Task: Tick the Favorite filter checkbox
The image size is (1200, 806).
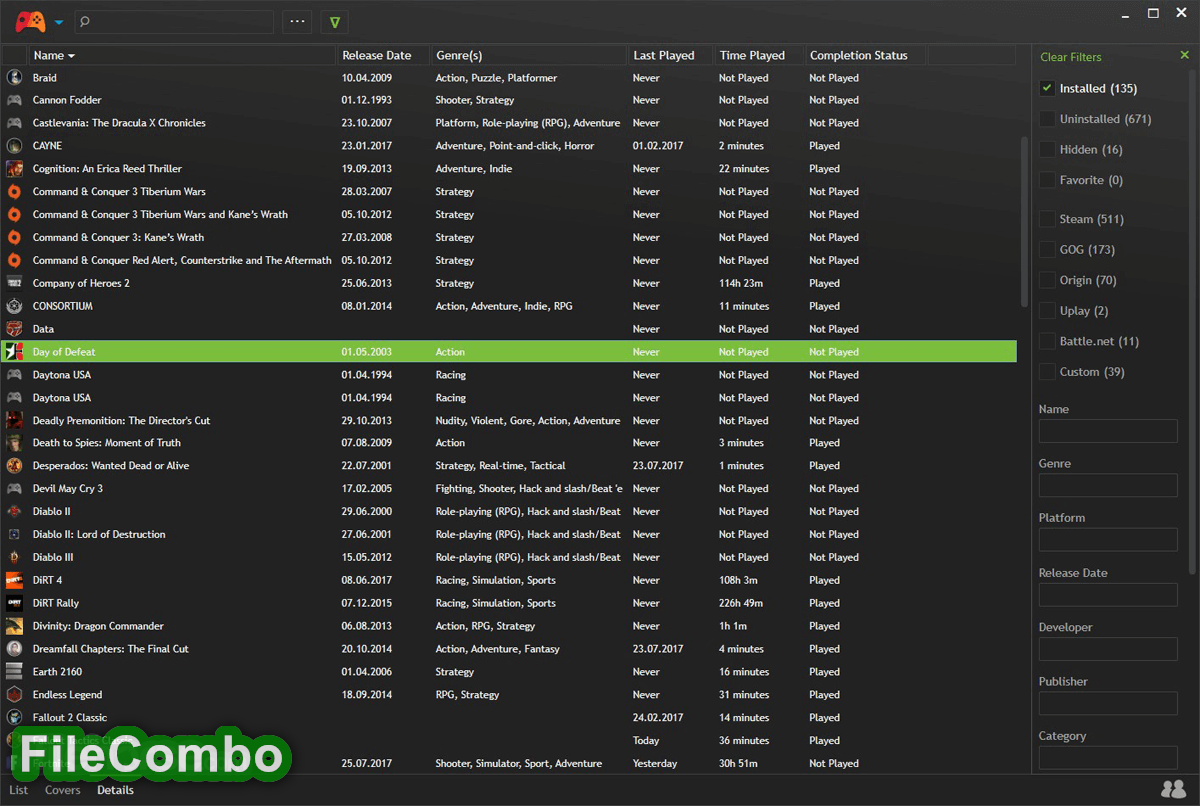Action: pyautogui.click(x=1047, y=180)
